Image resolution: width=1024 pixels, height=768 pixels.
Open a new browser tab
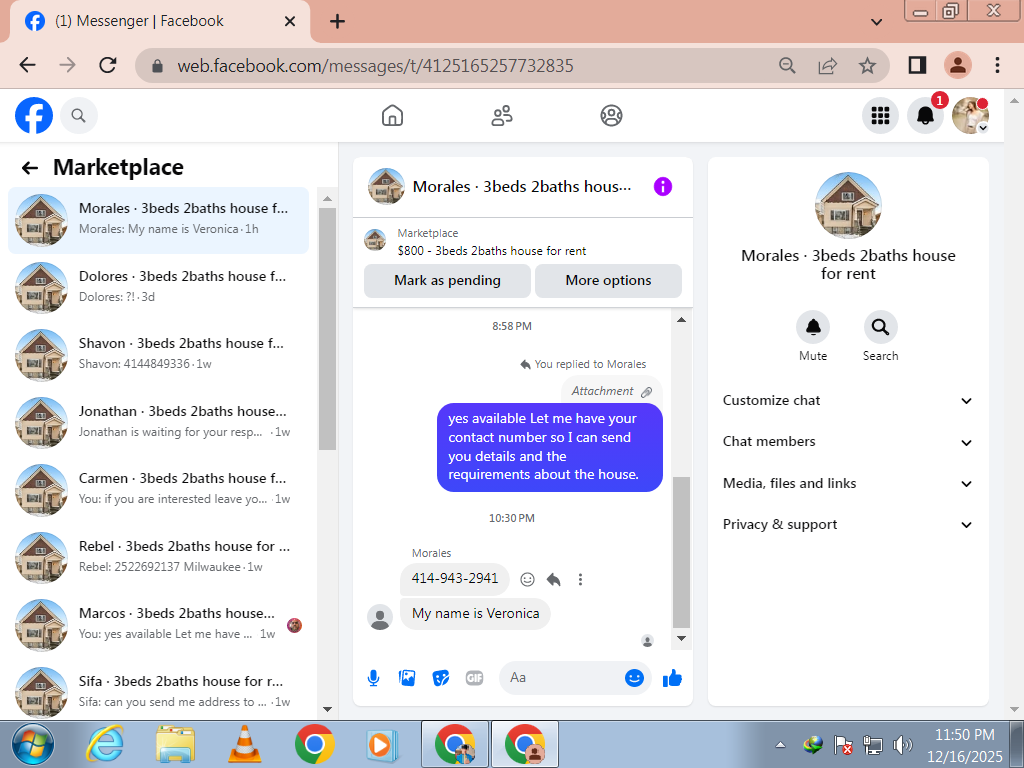(x=337, y=22)
